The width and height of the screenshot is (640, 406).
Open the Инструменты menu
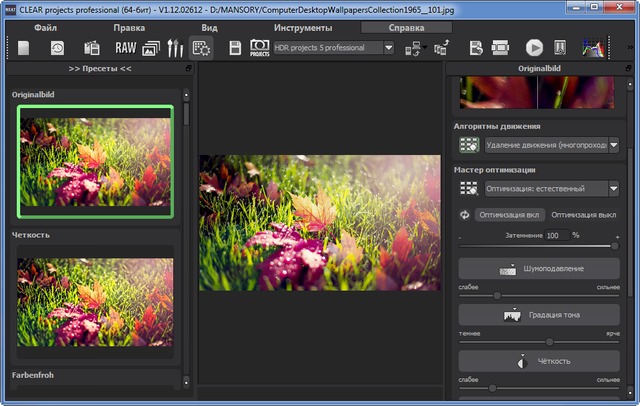[x=303, y=27]
